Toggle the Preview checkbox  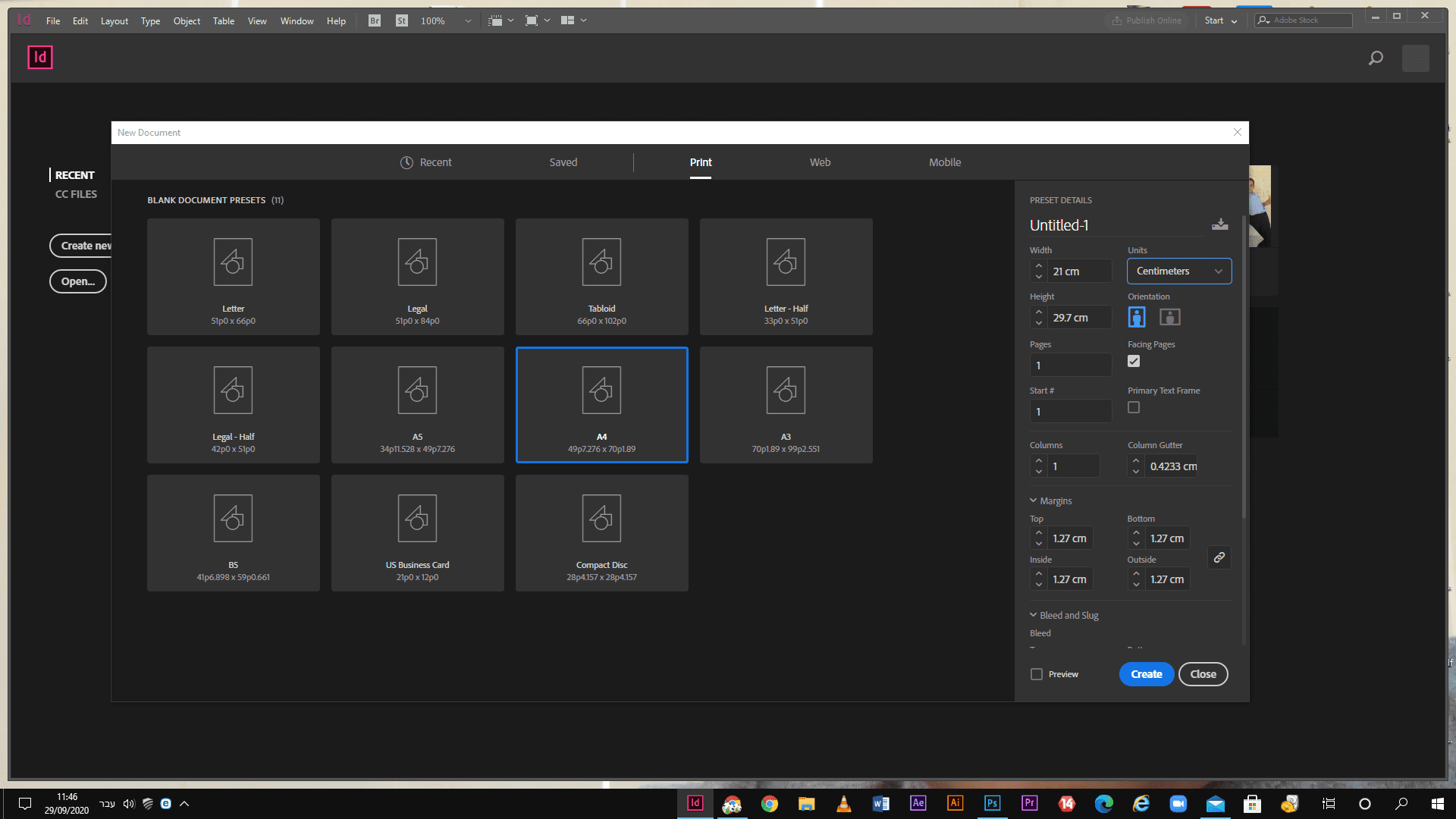coord(1037,674)
